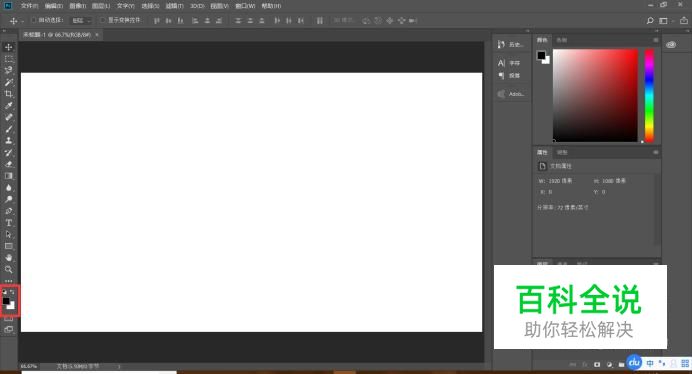This screenshot has width=692, height=374.
Task: Click inside the red color picker field
Action: tap(595, 95)
